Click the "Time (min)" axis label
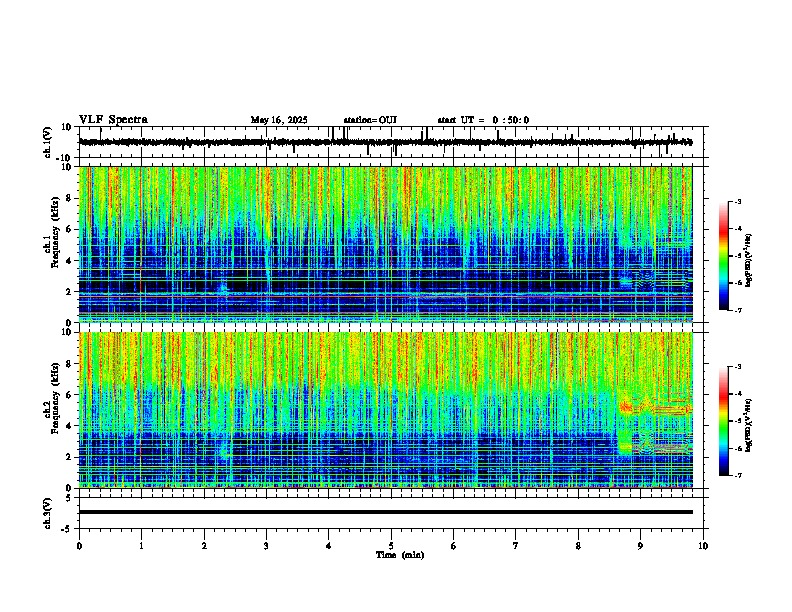 (x=400, y=555)
